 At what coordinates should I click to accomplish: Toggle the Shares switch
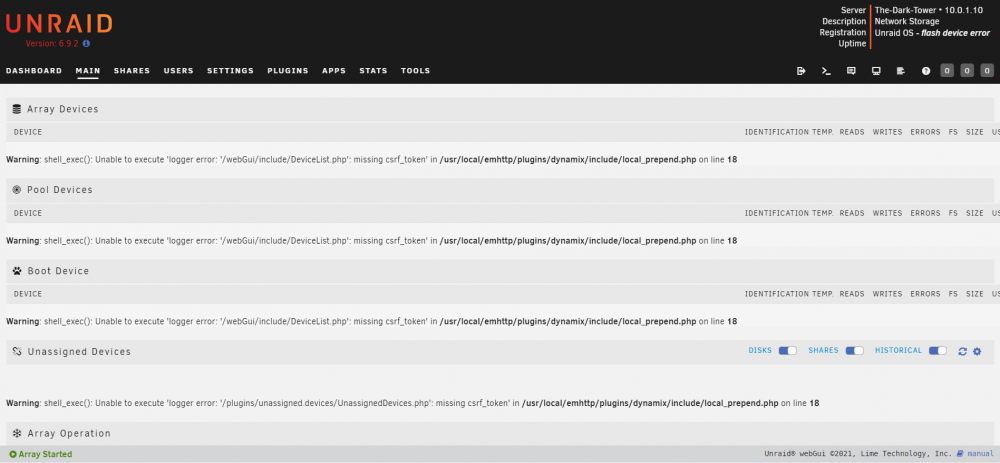(855, 351)
